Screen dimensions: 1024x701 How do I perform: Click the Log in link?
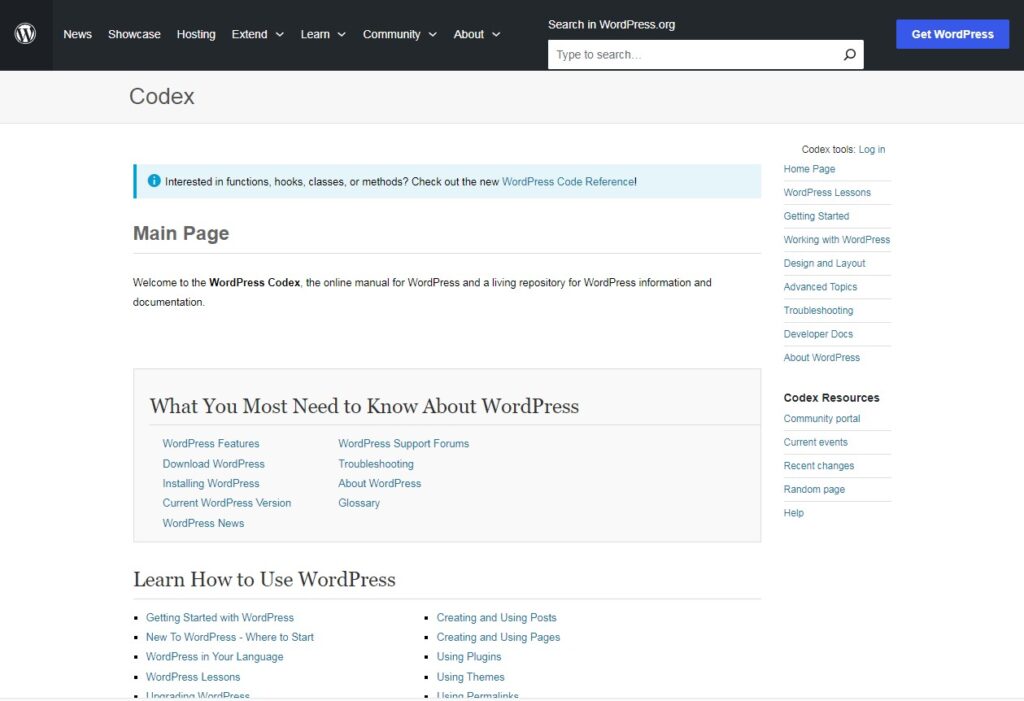point(872,150)
